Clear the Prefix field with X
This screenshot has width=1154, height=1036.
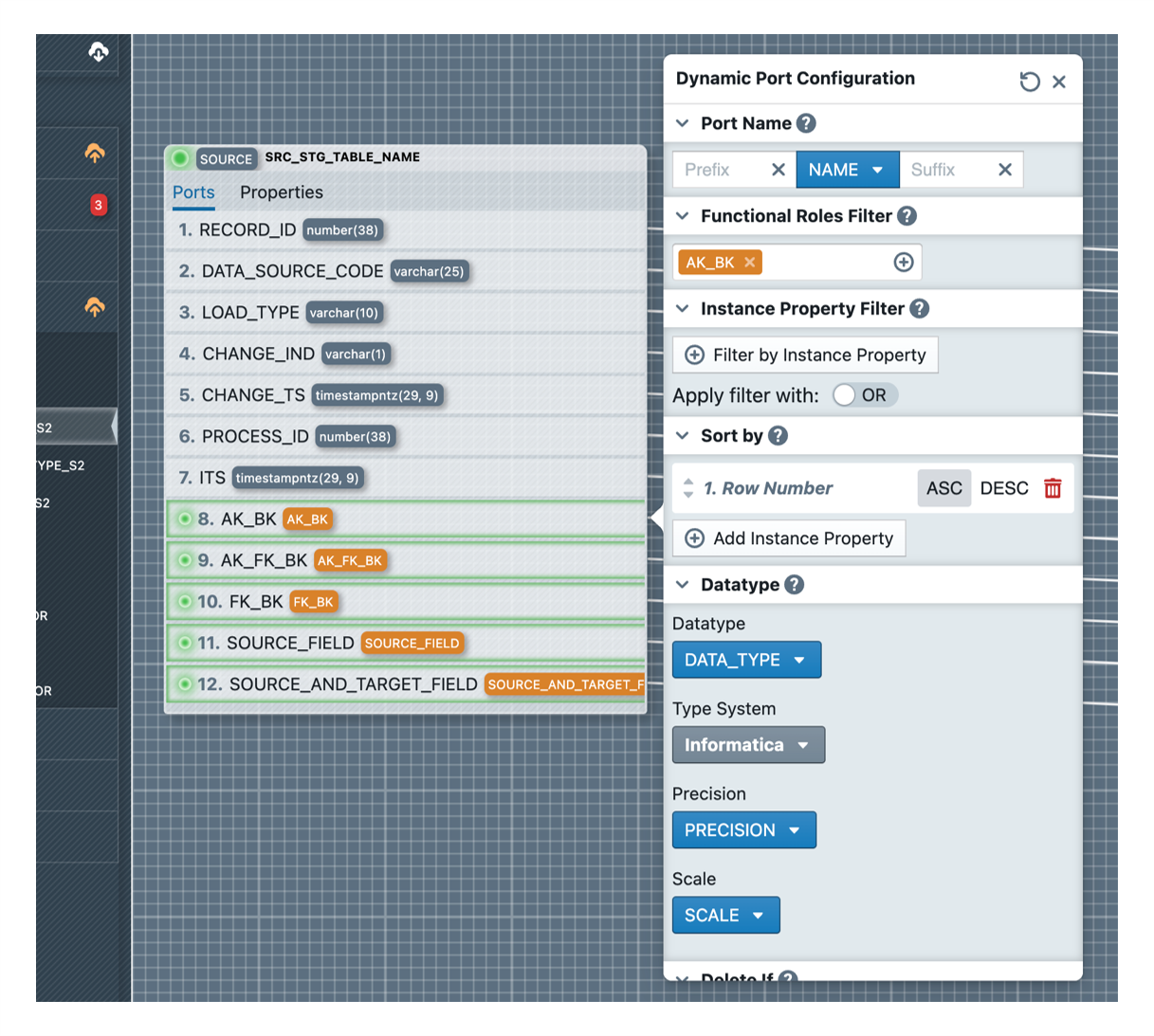point(778,170)
